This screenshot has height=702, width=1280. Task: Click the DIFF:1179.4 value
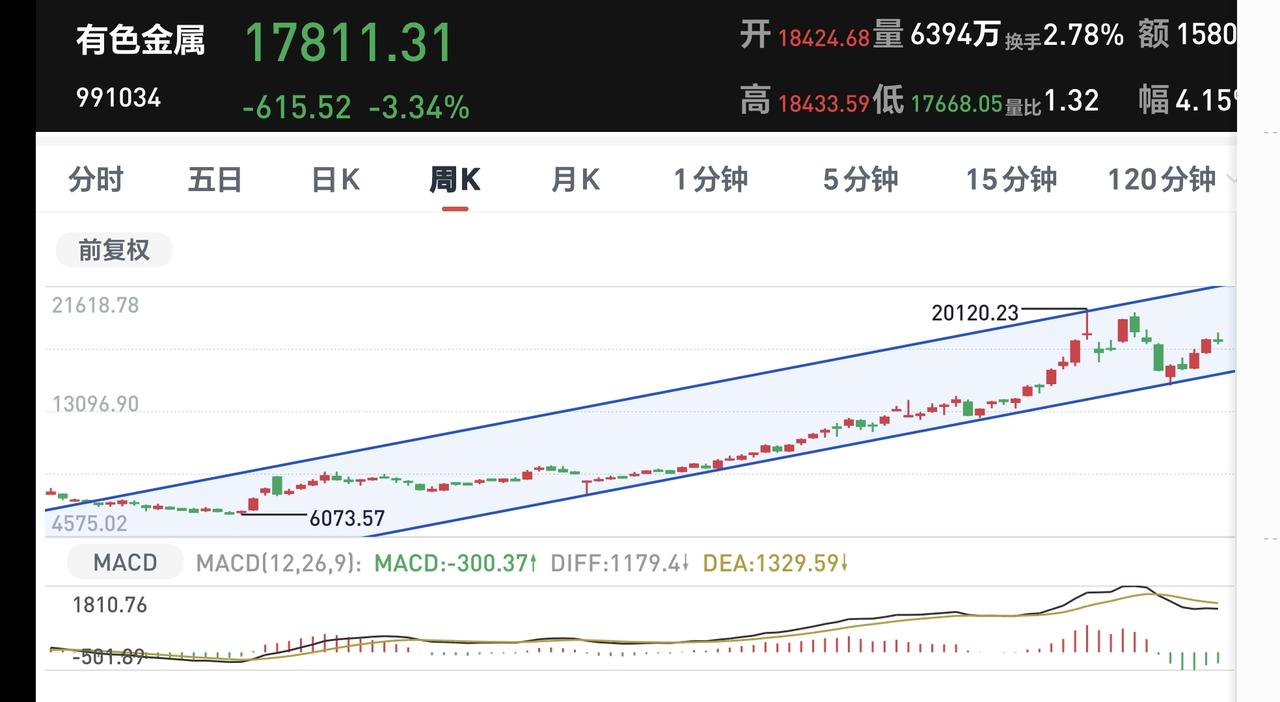620,563
